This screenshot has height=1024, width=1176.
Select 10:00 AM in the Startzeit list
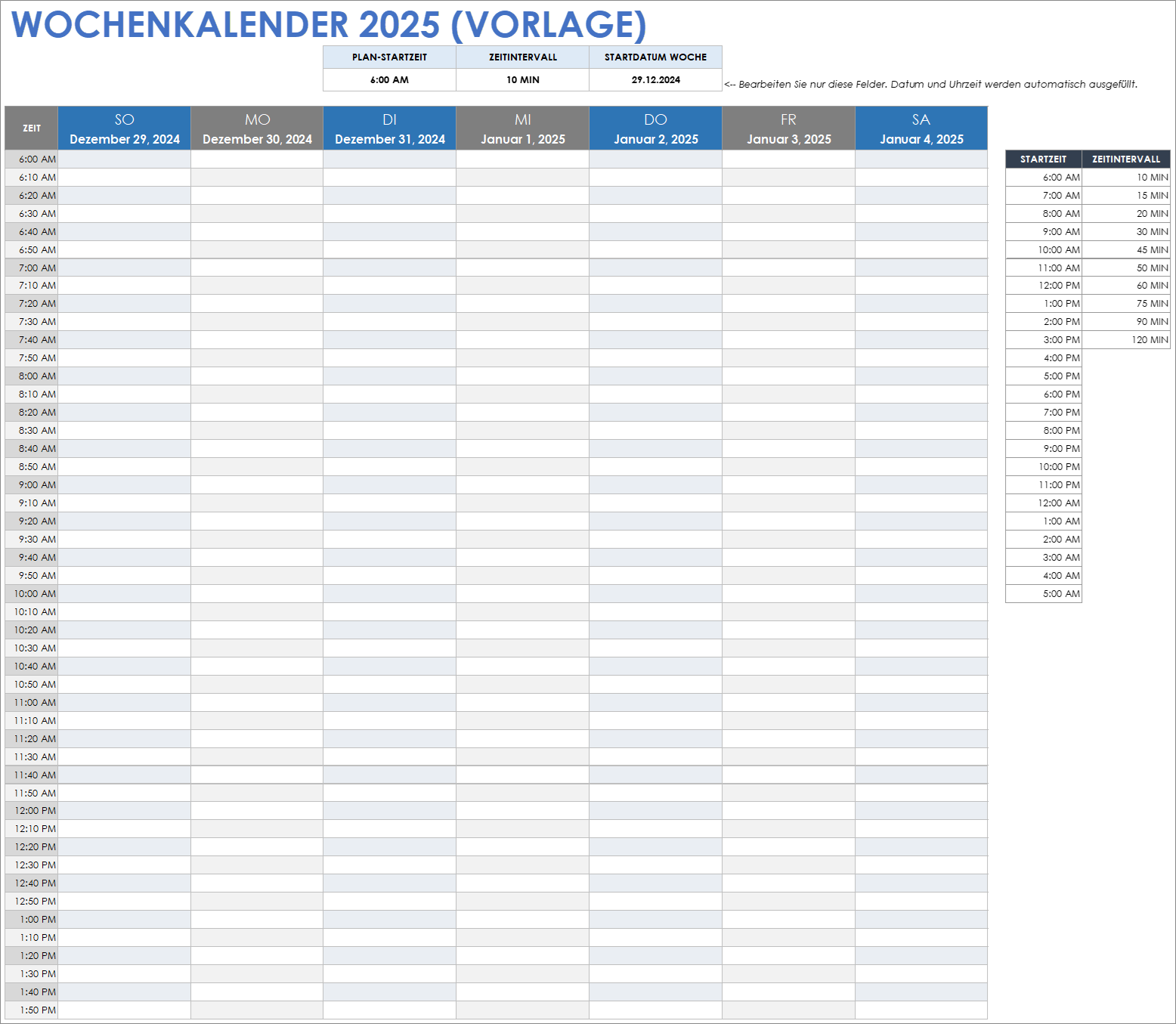tap(1044, 250)
